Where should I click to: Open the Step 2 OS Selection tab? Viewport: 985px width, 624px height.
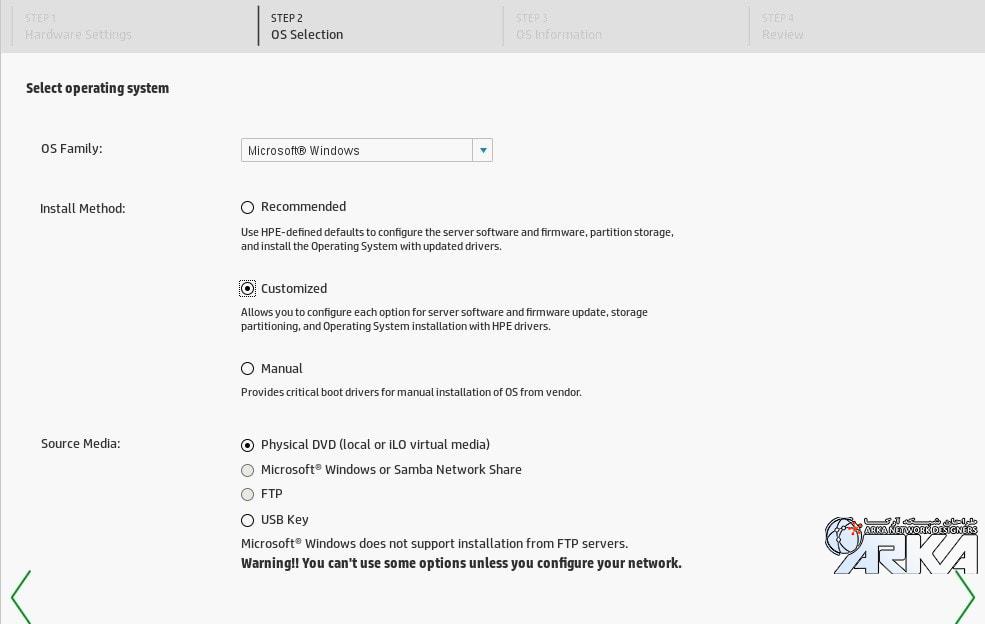[x=307, y=26]
